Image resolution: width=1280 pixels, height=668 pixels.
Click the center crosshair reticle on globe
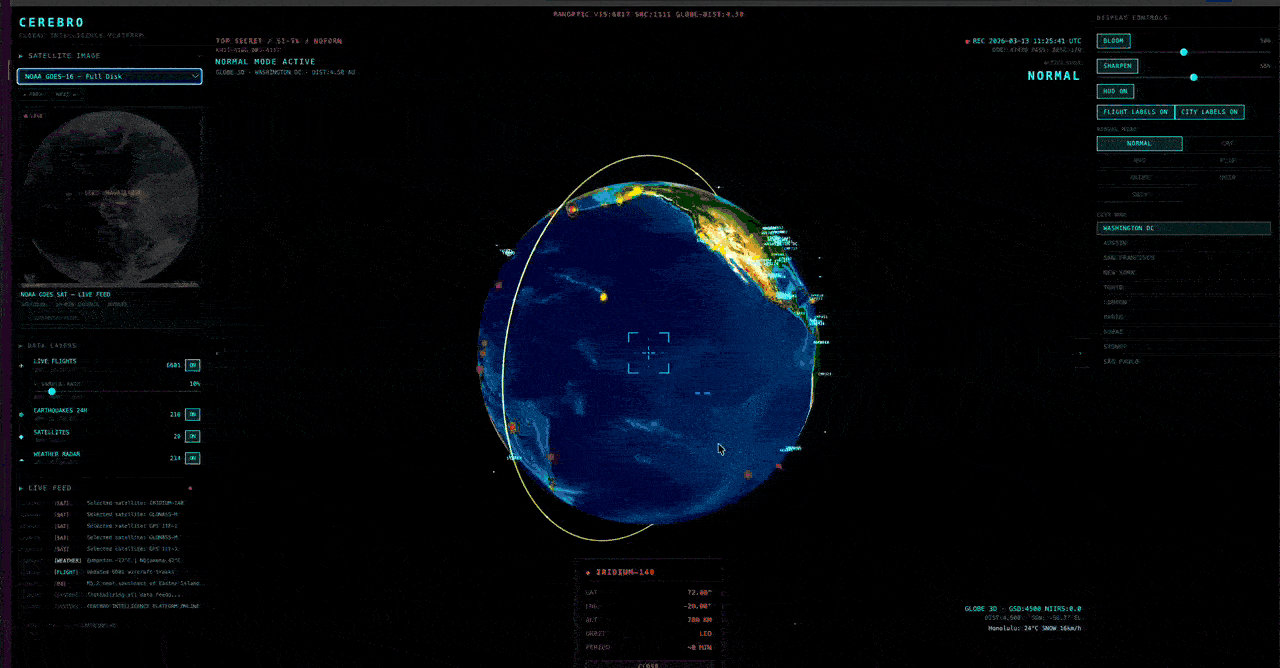coord(648,353)
